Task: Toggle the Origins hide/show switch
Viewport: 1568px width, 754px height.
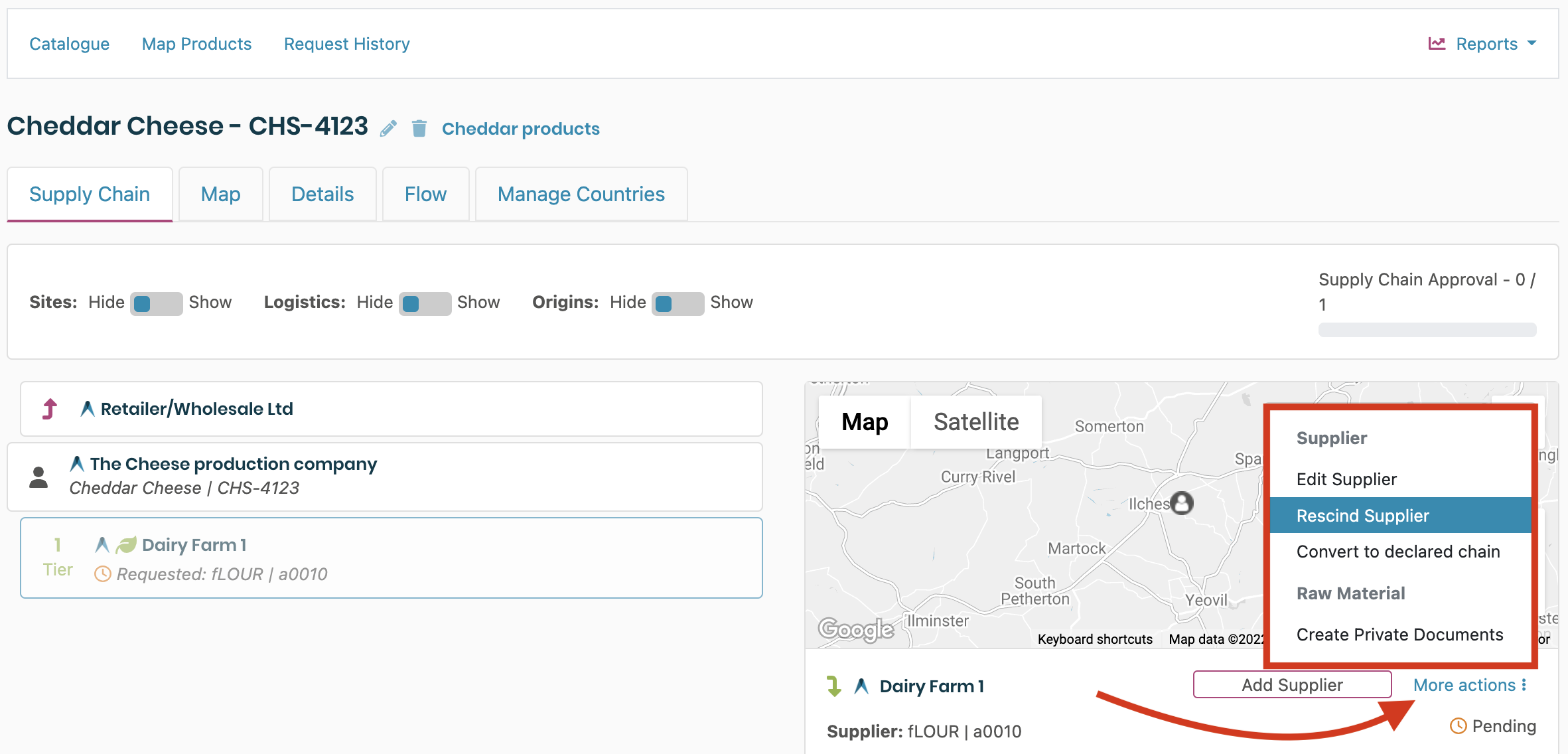Action: coord(677,303)
